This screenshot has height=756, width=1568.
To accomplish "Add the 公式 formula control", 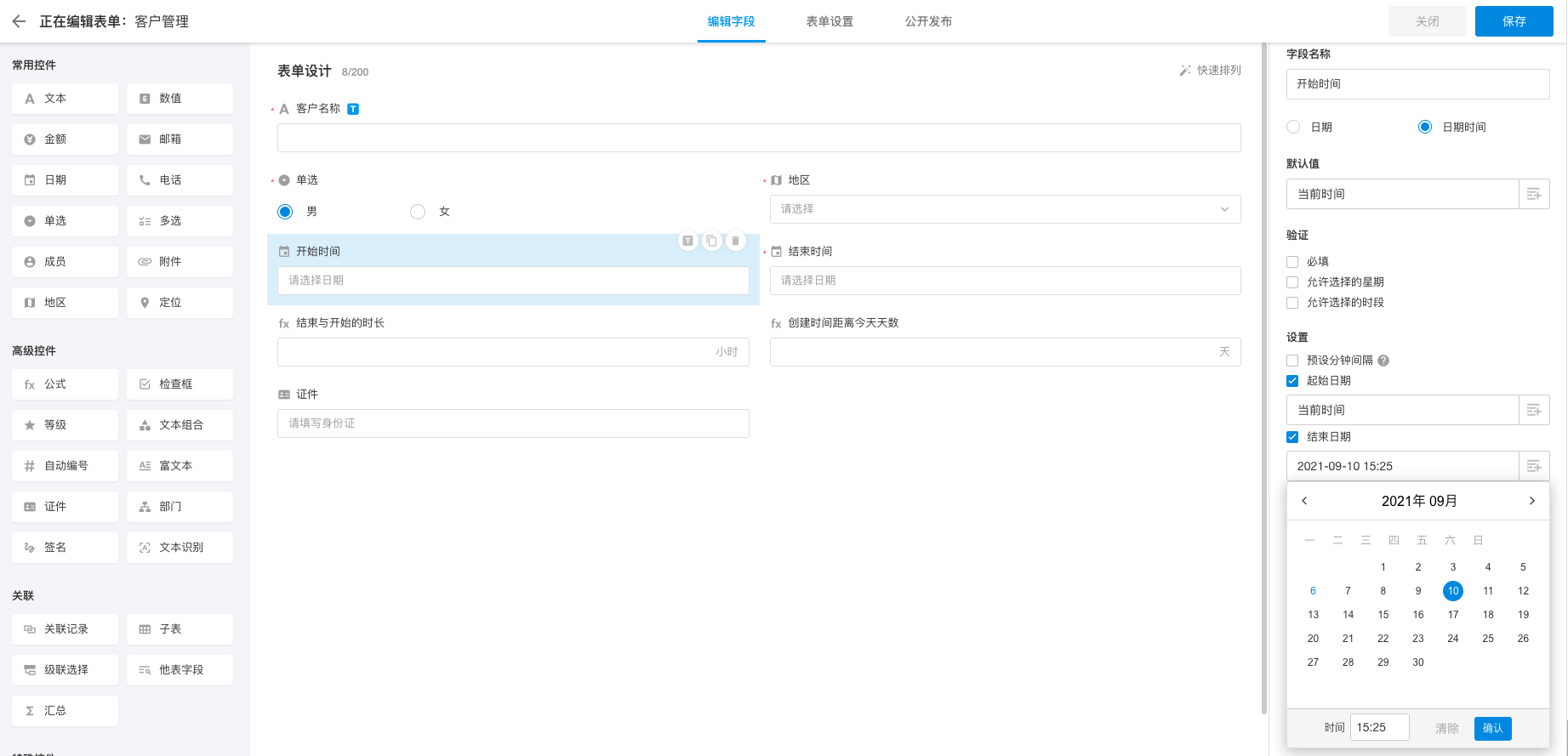I will click(65, 384).
